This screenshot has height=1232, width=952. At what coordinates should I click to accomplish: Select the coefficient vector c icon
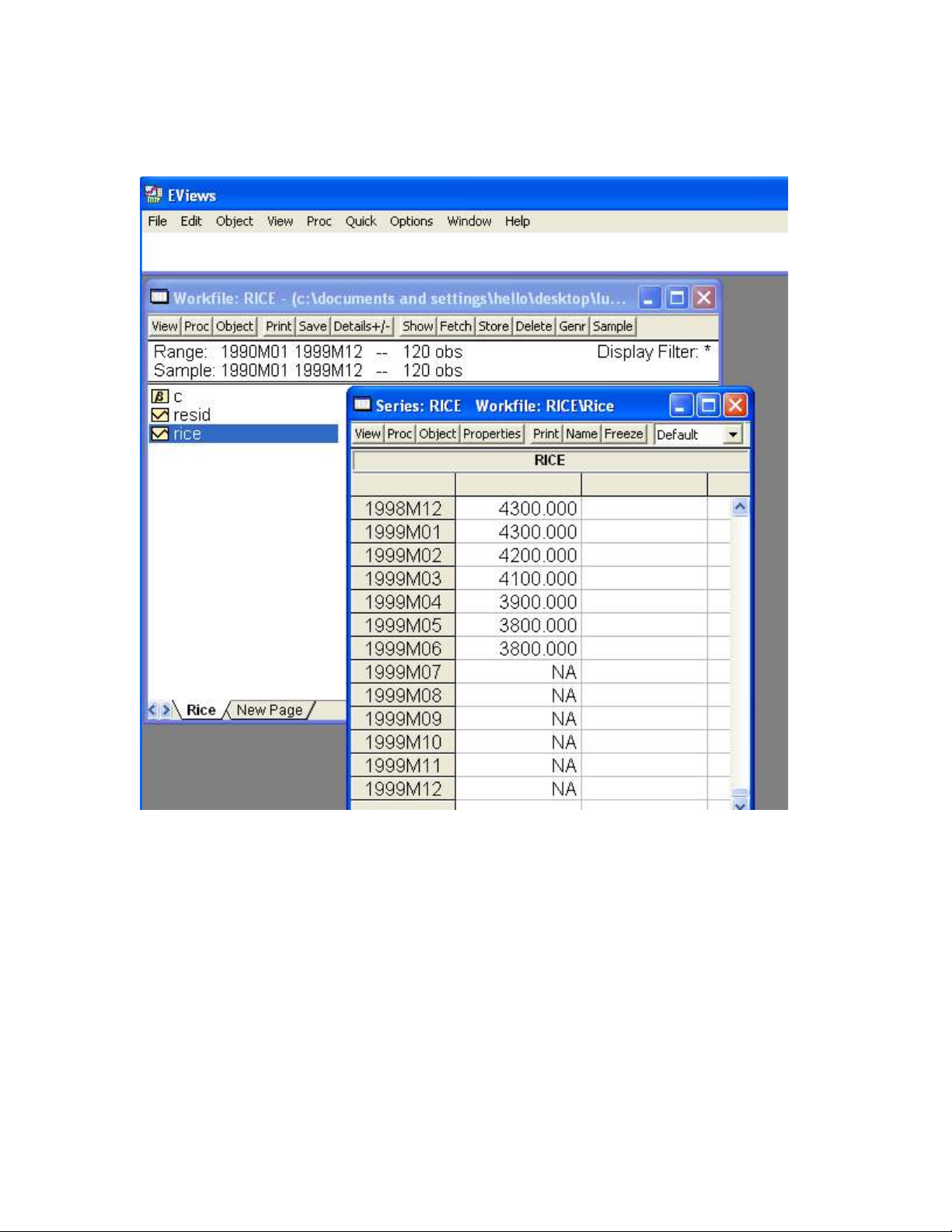(x=159, y=396)
